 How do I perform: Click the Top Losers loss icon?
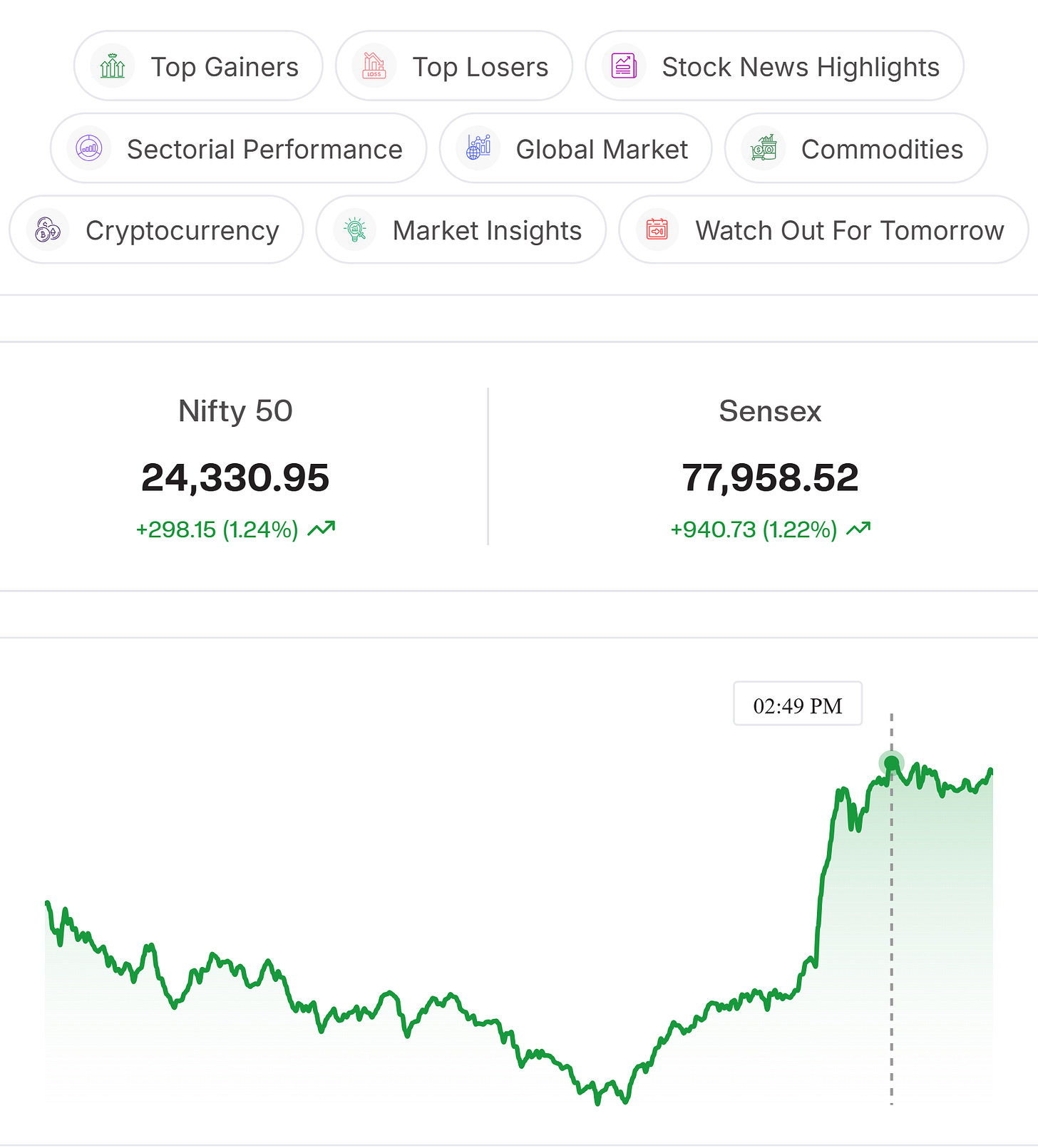coord(374,66)
